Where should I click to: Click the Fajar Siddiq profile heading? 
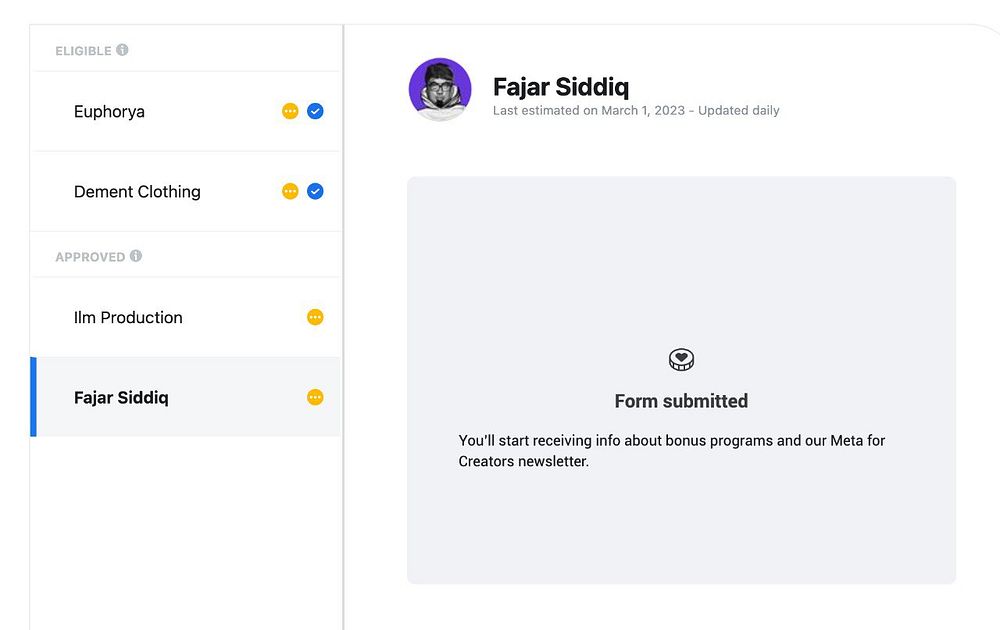(561, 87)
